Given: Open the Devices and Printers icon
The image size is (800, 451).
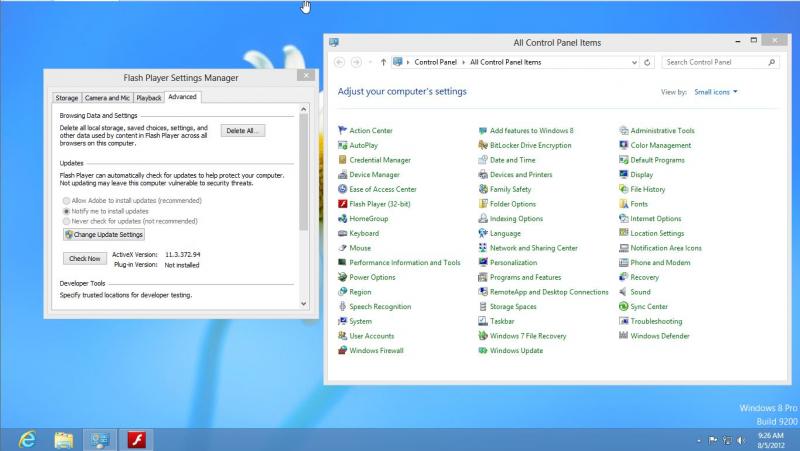Looking at the screenshot, I should click(483, 174).
